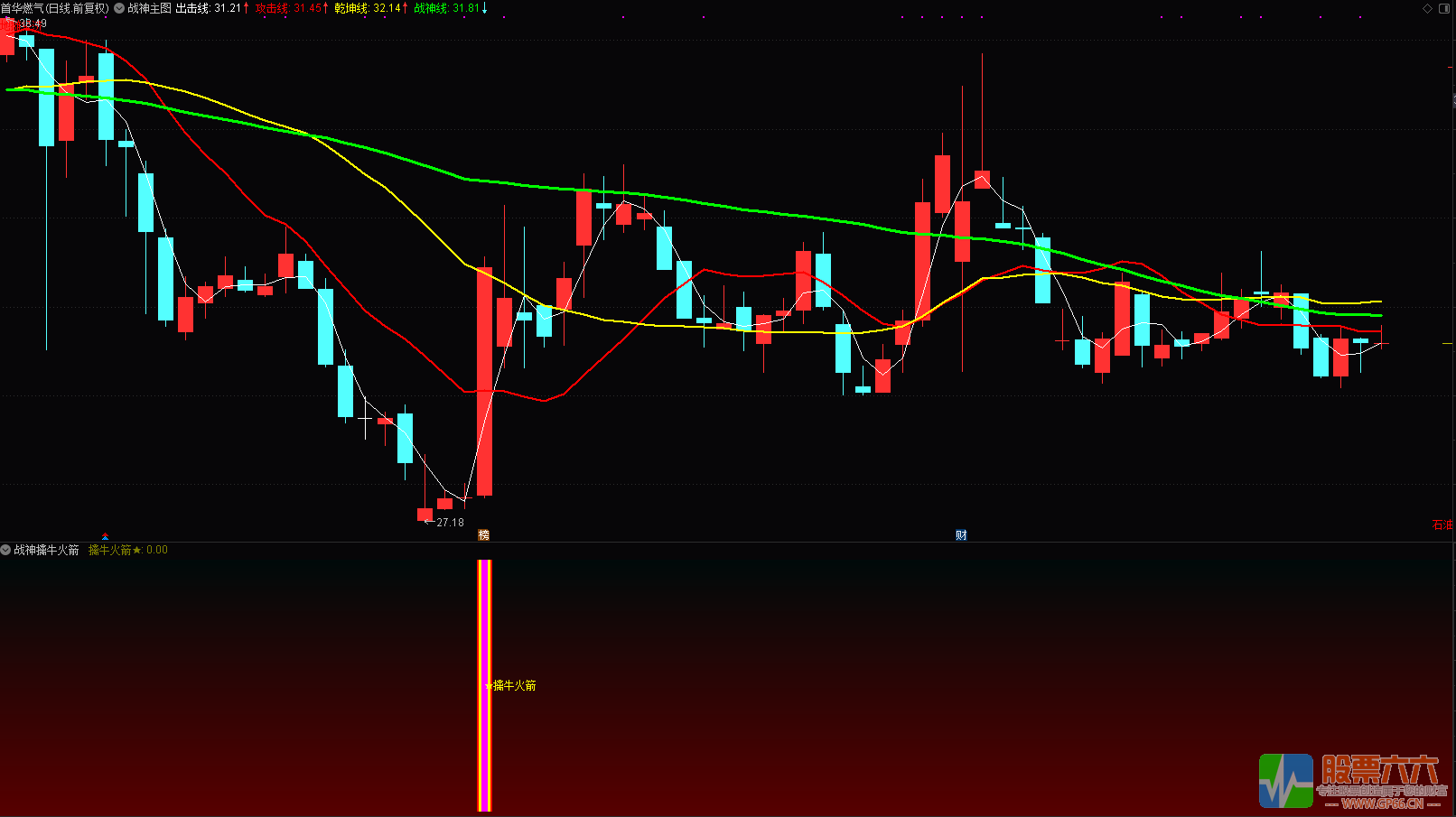
Task: Click the stock title 首华燃气(日线.前复权)
Action: [x=55, y=8]
